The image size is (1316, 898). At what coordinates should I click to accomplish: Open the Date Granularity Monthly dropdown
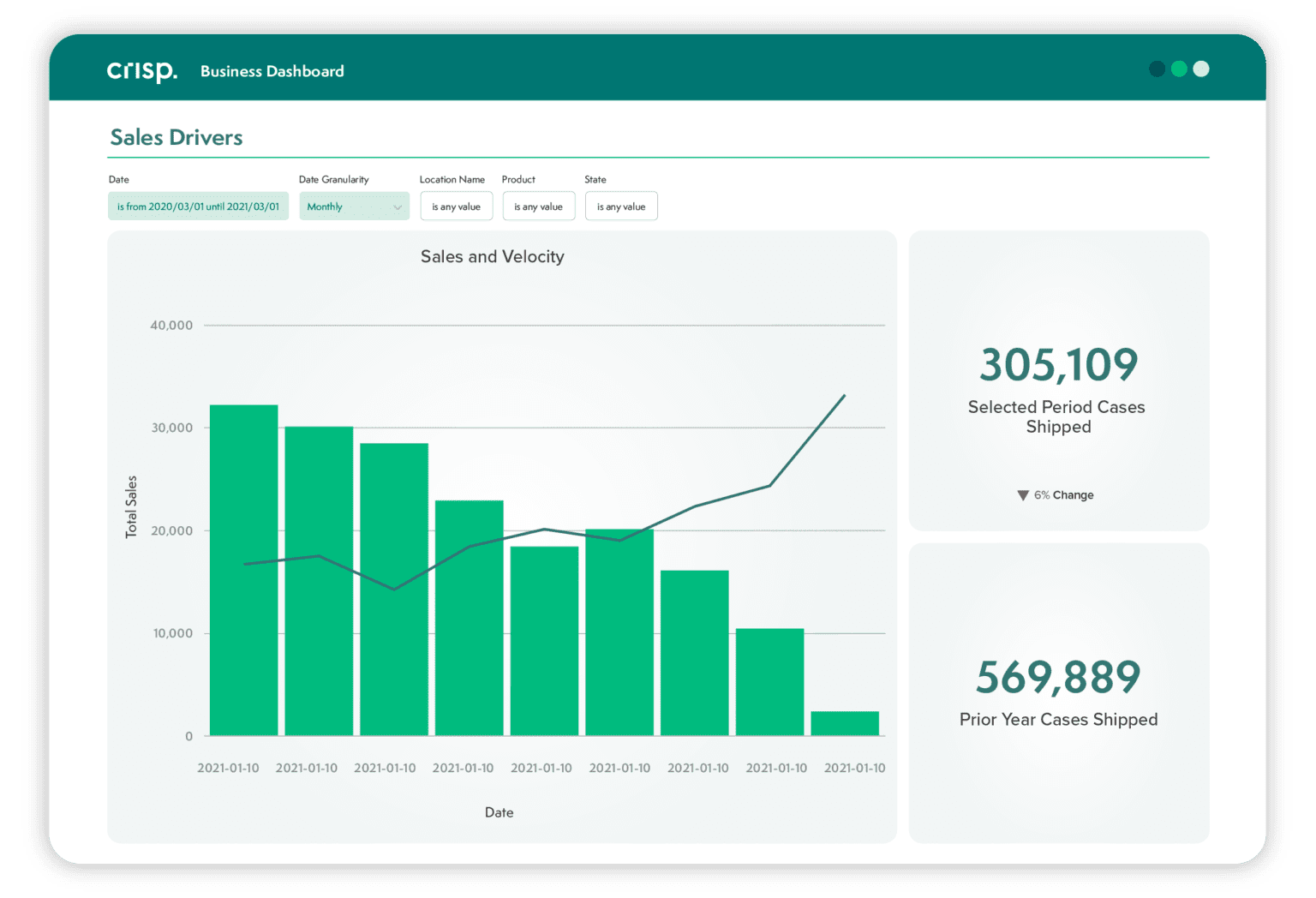coord(353,207)
